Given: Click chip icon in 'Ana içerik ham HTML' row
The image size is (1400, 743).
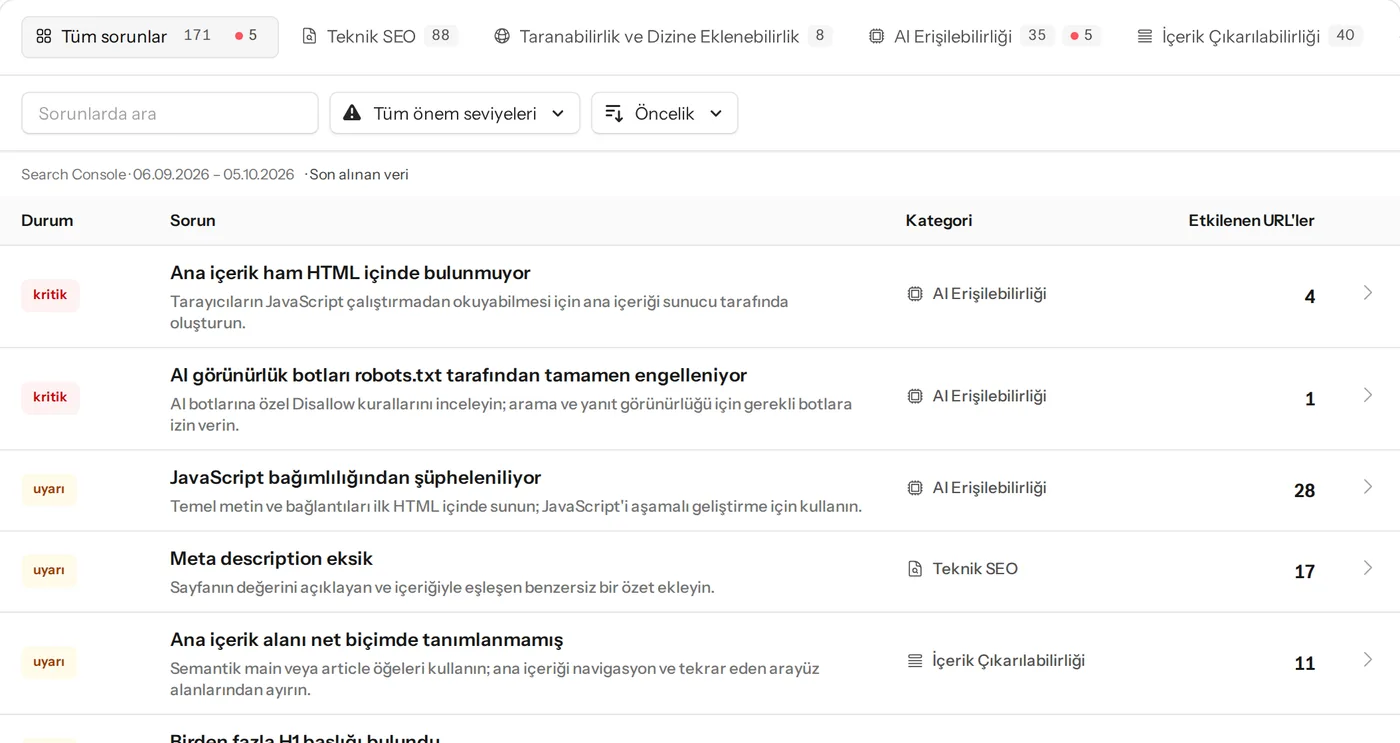Looking at the screenshot, I should pos(915,294).
